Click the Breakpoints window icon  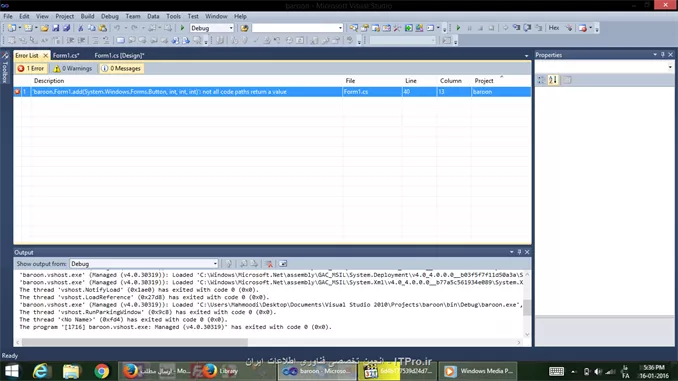click(x=582, y=28)
